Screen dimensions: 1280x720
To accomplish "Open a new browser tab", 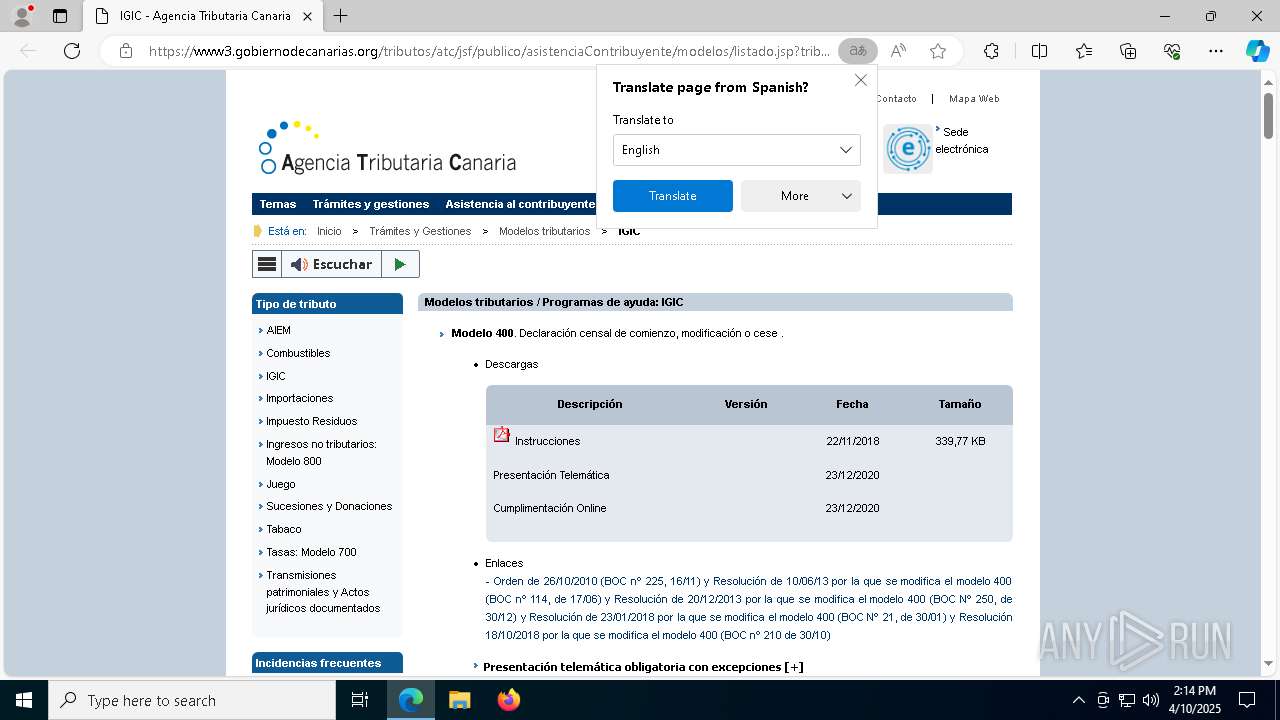I will pyautogui.click(x=340, y=16).
